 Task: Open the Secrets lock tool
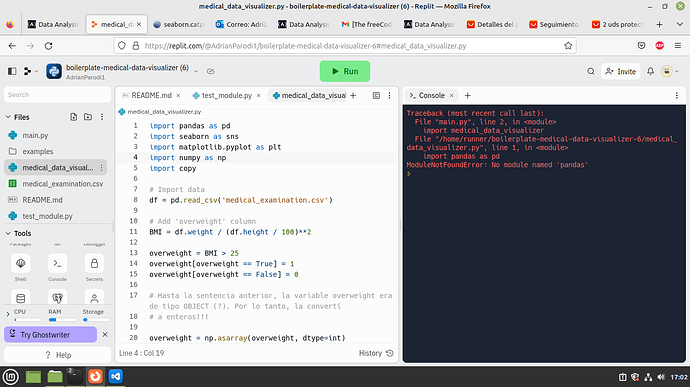click(x=94, y=263)
